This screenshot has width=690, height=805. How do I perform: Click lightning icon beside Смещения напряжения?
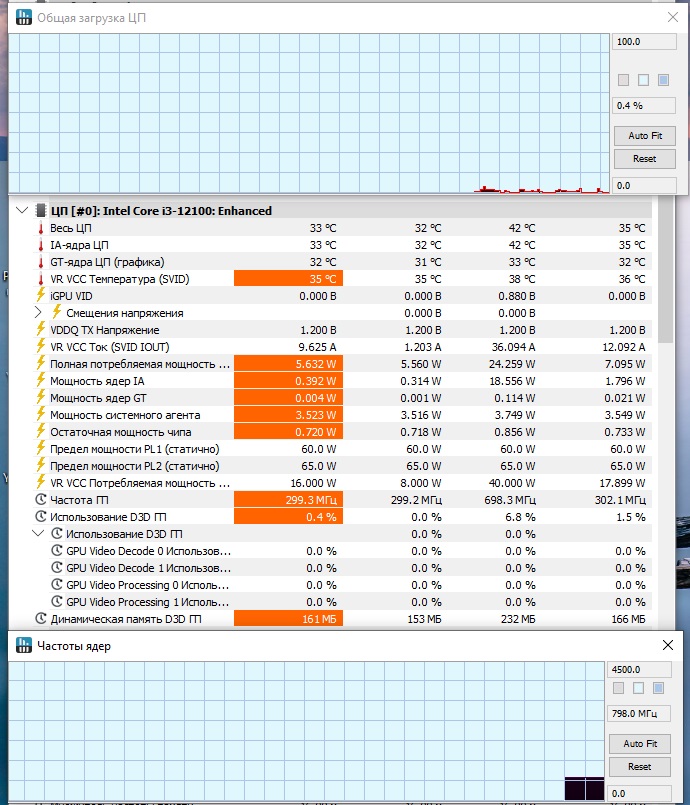pyautogui.click(x=57, y=312)
